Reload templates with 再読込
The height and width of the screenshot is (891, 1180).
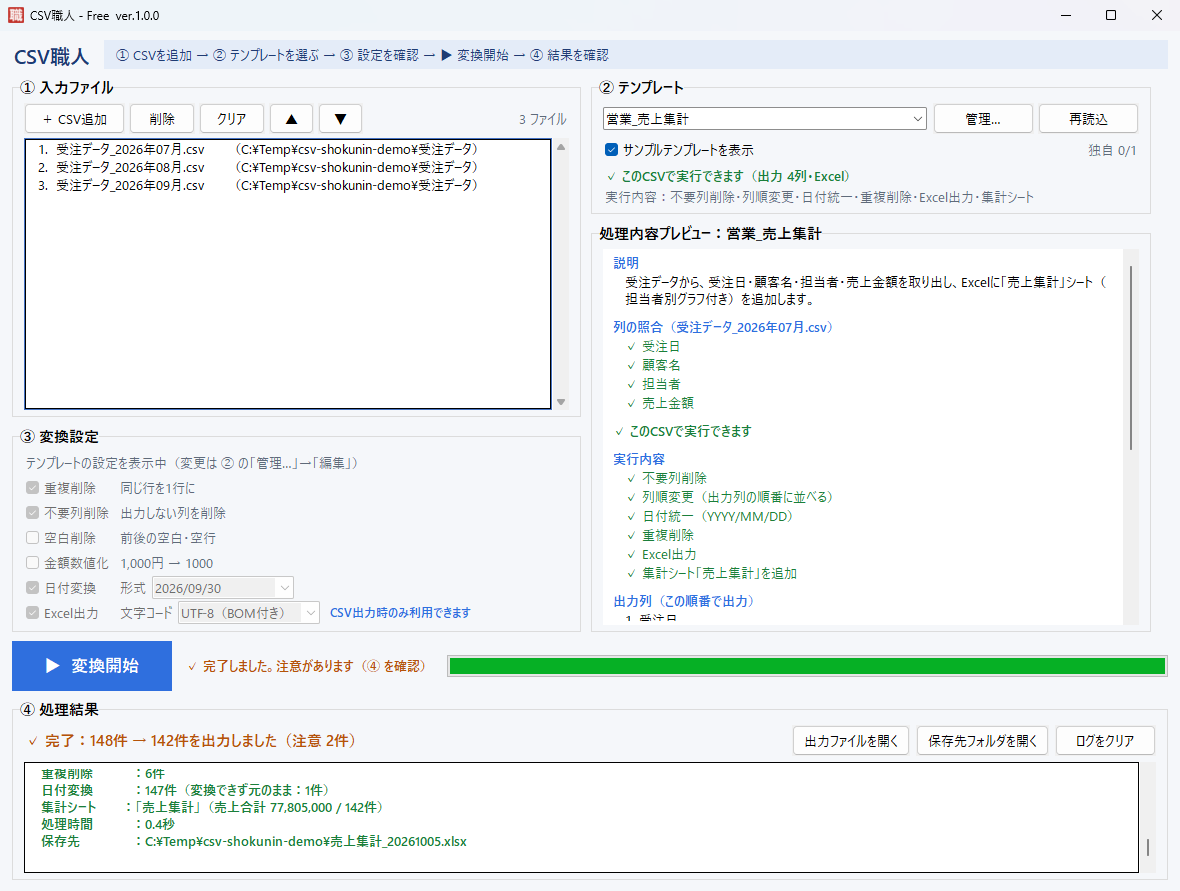[1088, 119]
